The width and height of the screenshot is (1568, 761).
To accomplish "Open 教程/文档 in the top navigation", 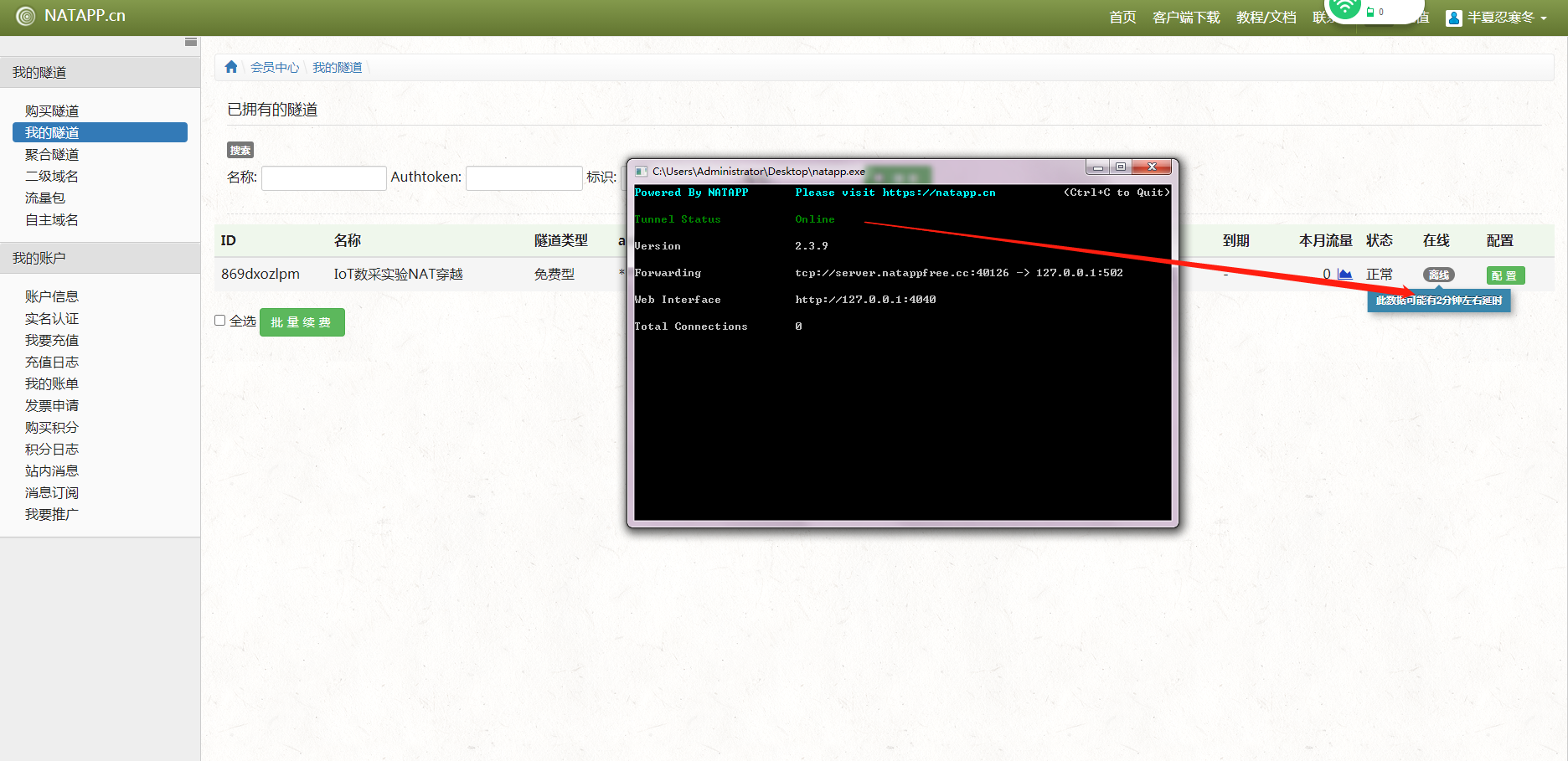I will [x=1266, y=18].
